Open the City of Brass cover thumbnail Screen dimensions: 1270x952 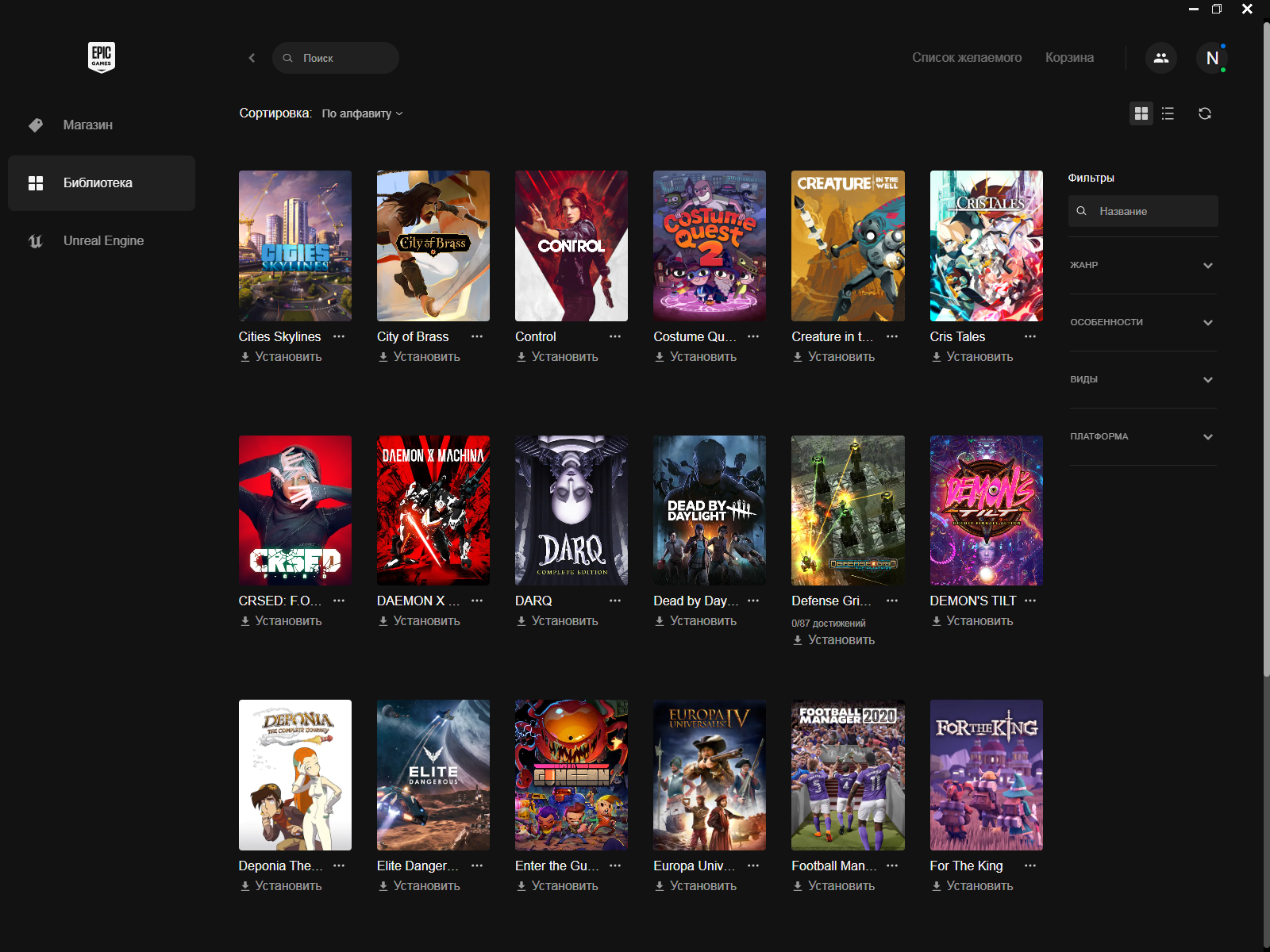tap(433, 246)
